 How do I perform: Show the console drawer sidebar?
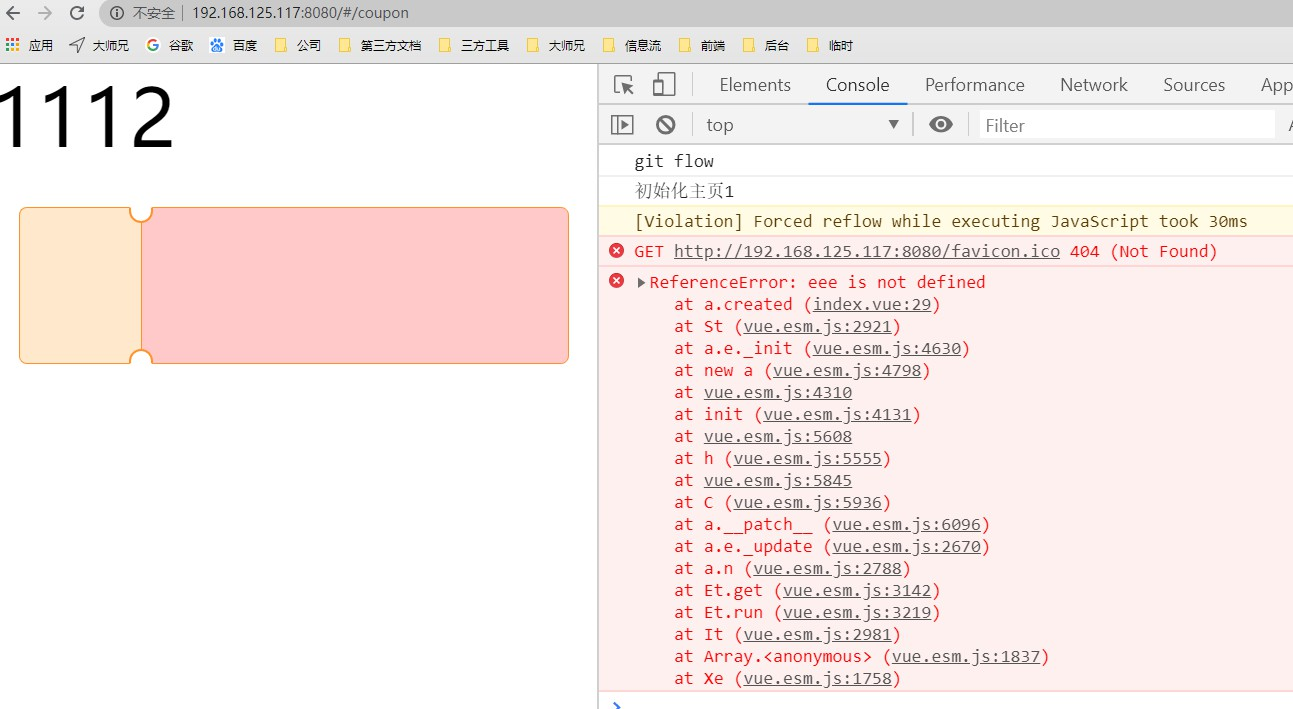(622, 124)
